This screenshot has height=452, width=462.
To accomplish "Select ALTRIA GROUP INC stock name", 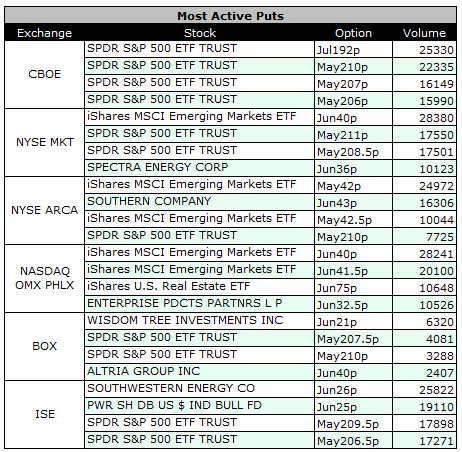I will pos(144,371).
